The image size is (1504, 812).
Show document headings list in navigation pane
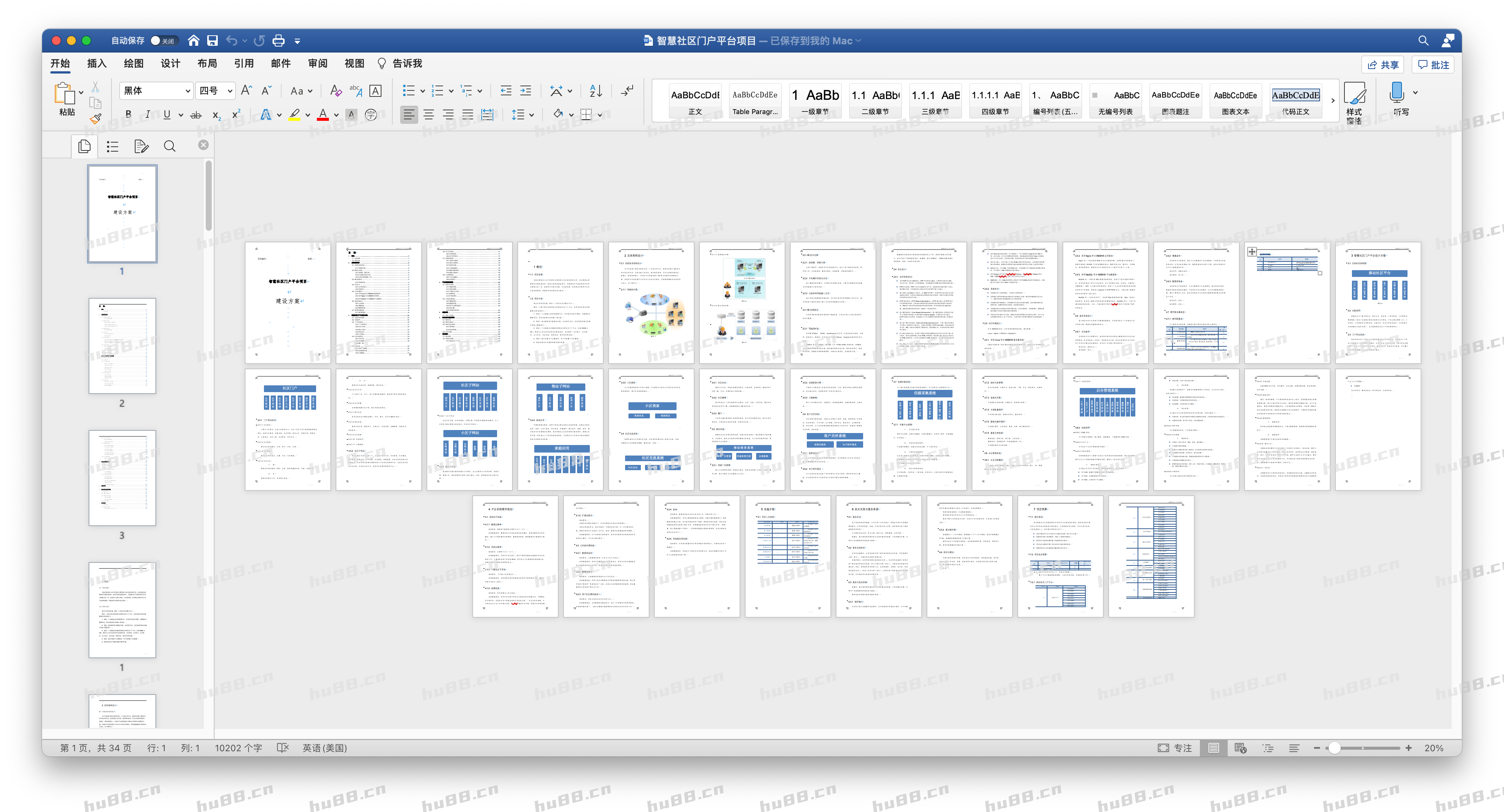113,146
